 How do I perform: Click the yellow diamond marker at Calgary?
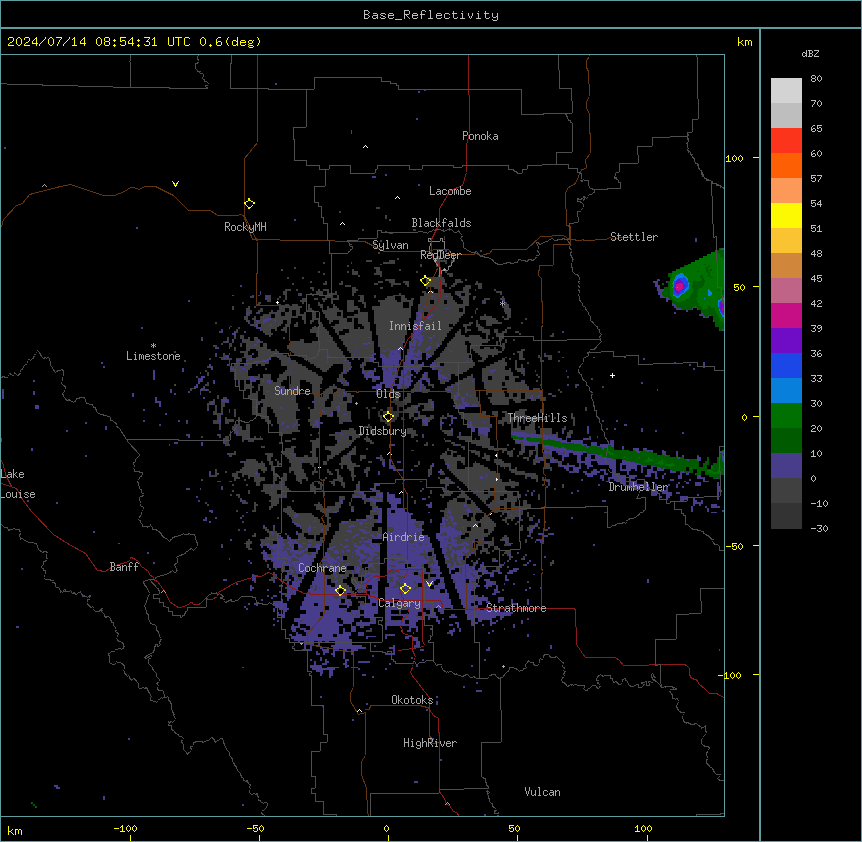coord(405,589)
